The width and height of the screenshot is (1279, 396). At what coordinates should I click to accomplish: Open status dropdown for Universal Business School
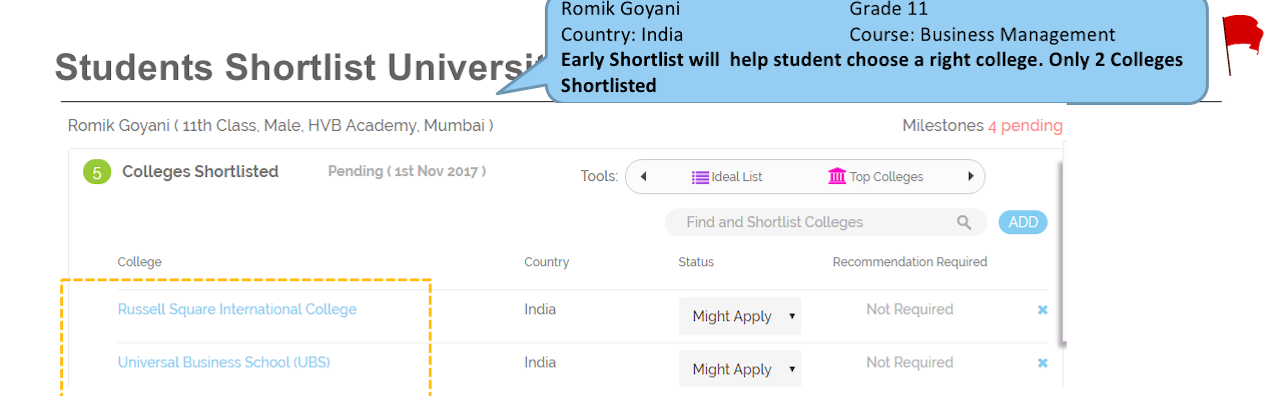click(x=740, y=369)
